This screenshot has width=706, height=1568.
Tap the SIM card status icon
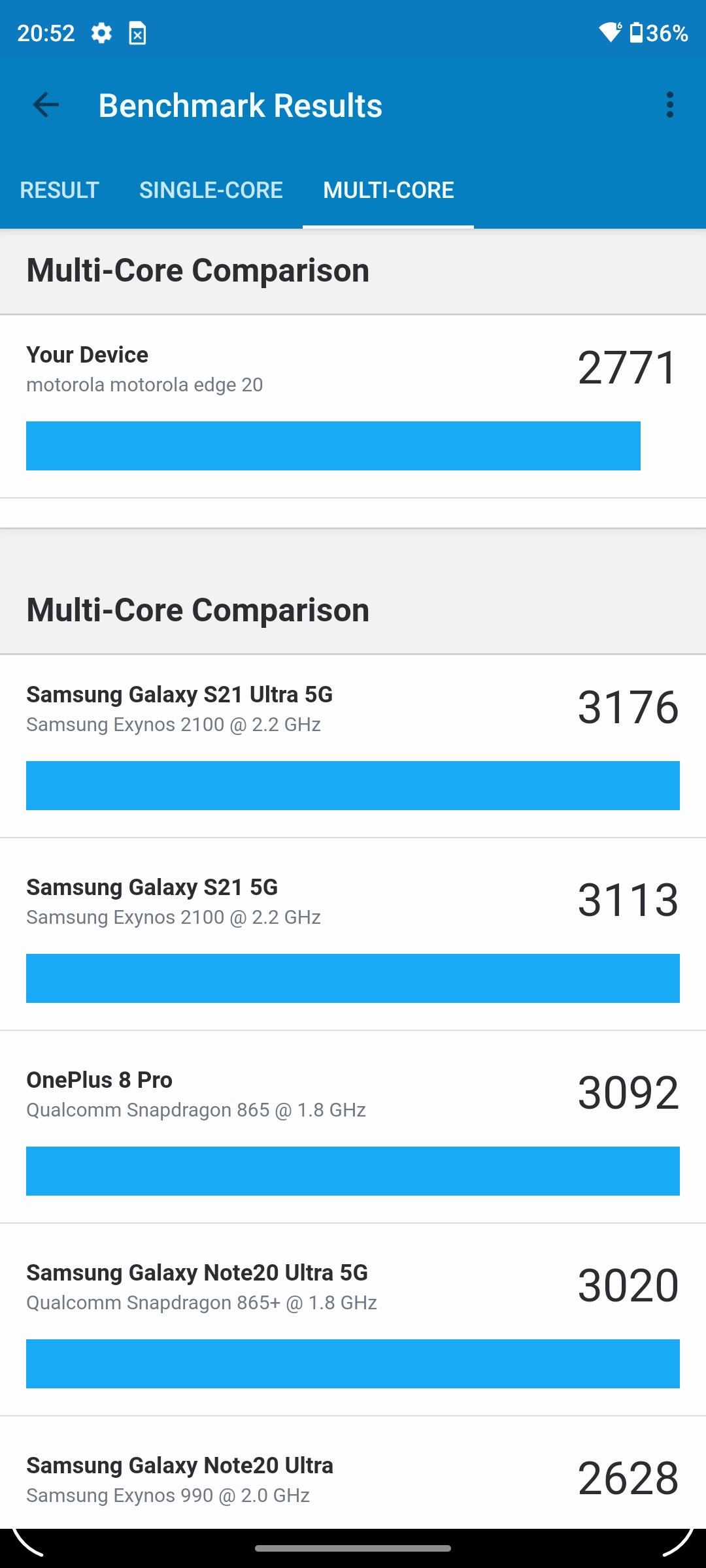[x=137, y=33]
